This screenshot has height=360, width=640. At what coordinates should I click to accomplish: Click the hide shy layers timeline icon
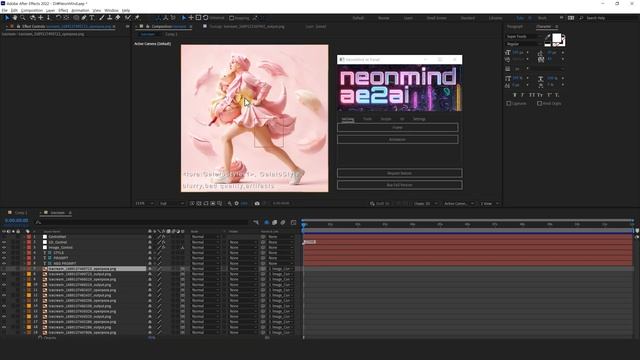[267, 222]
